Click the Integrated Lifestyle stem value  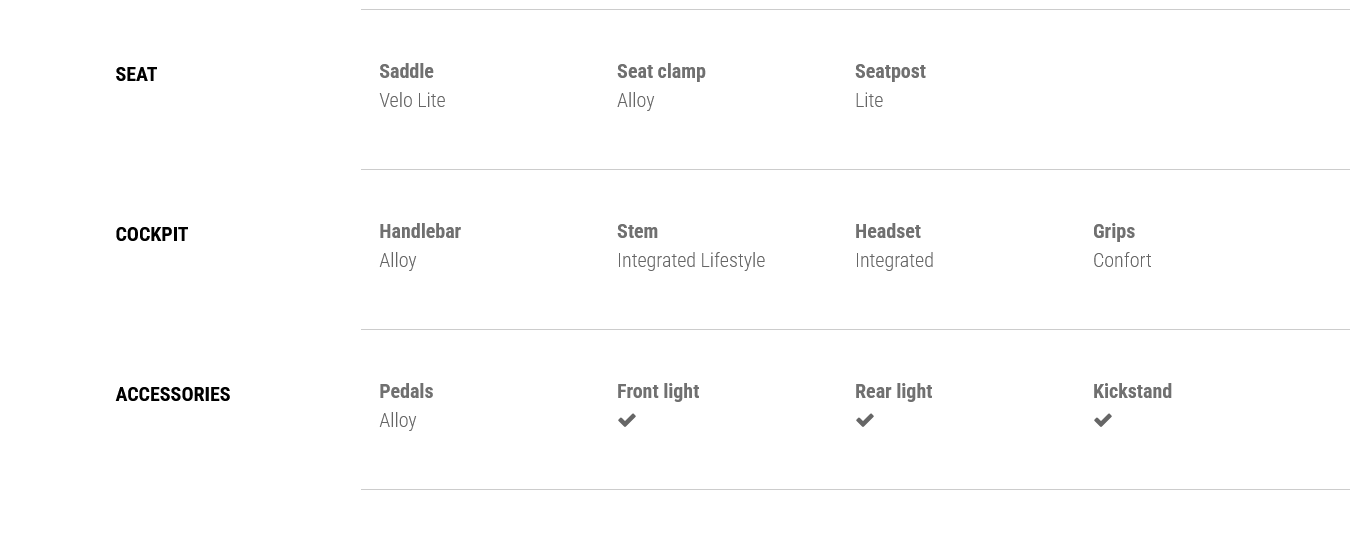(691, 261)
